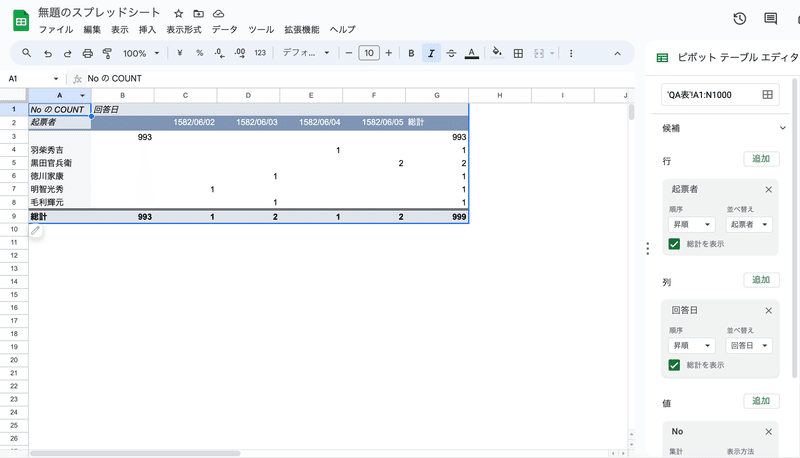Star the untitled spreadsheet
The height and width of the screenshot is (458, 800).
click(x=179, y=14)
